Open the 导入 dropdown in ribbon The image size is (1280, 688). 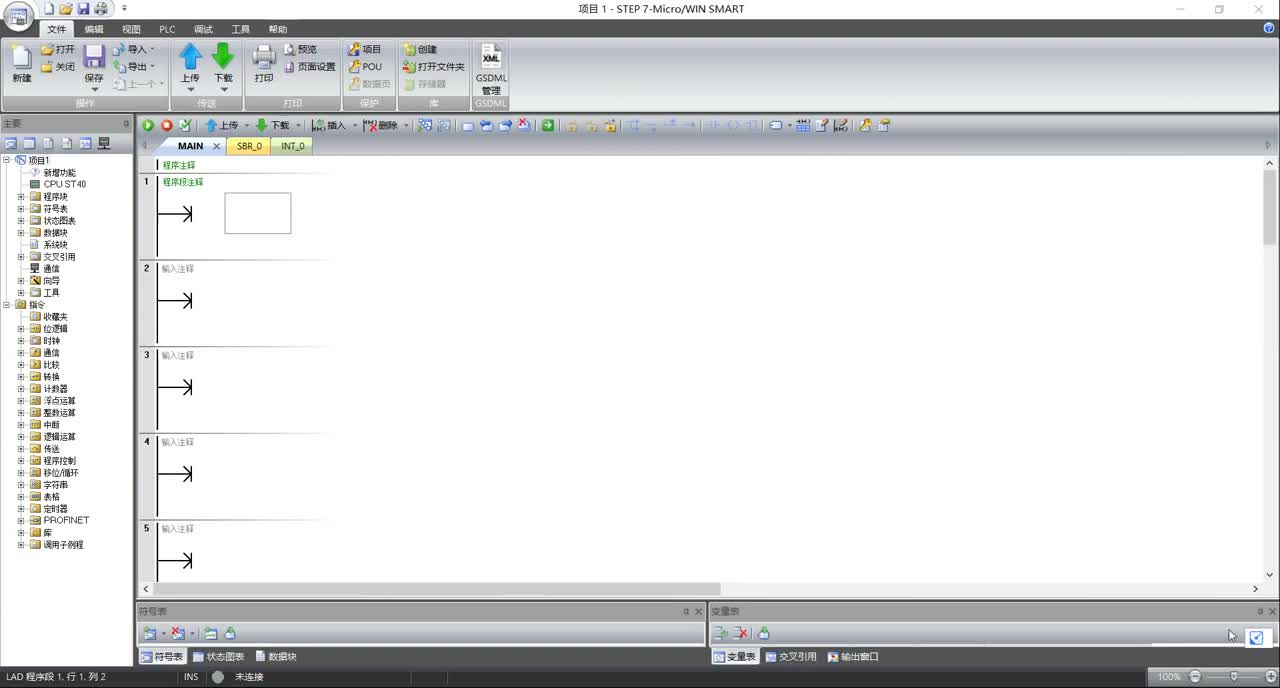pos(152,50)
